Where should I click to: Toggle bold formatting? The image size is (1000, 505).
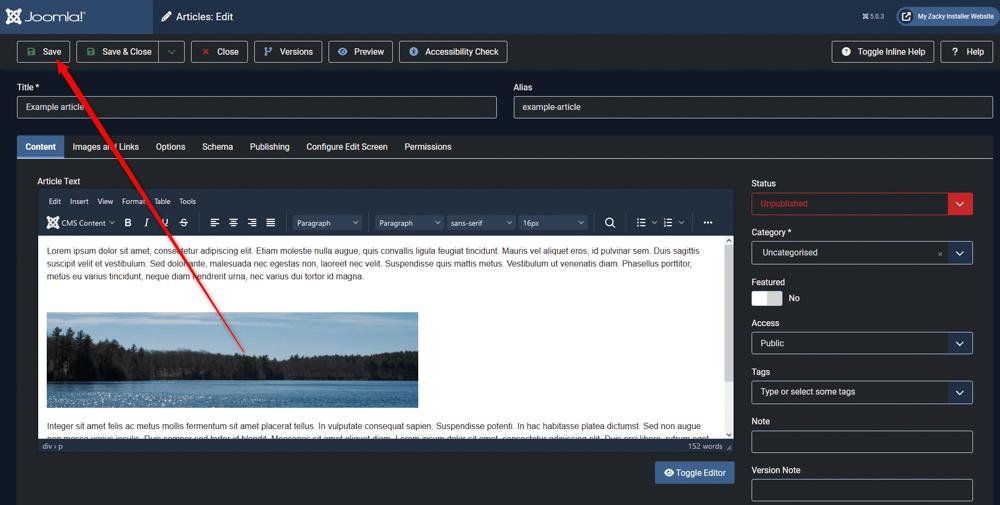[128, 223]
